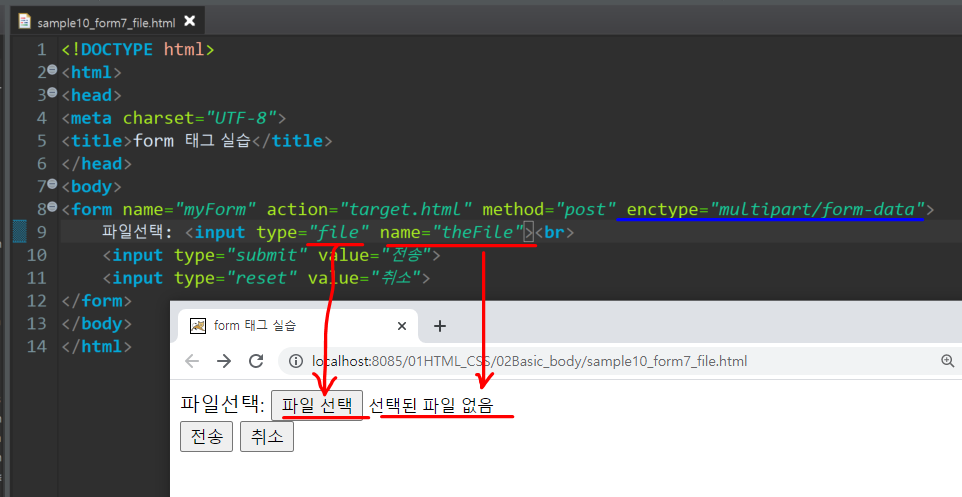Click the <br> tag on line 9

click(x=555, y=232)
